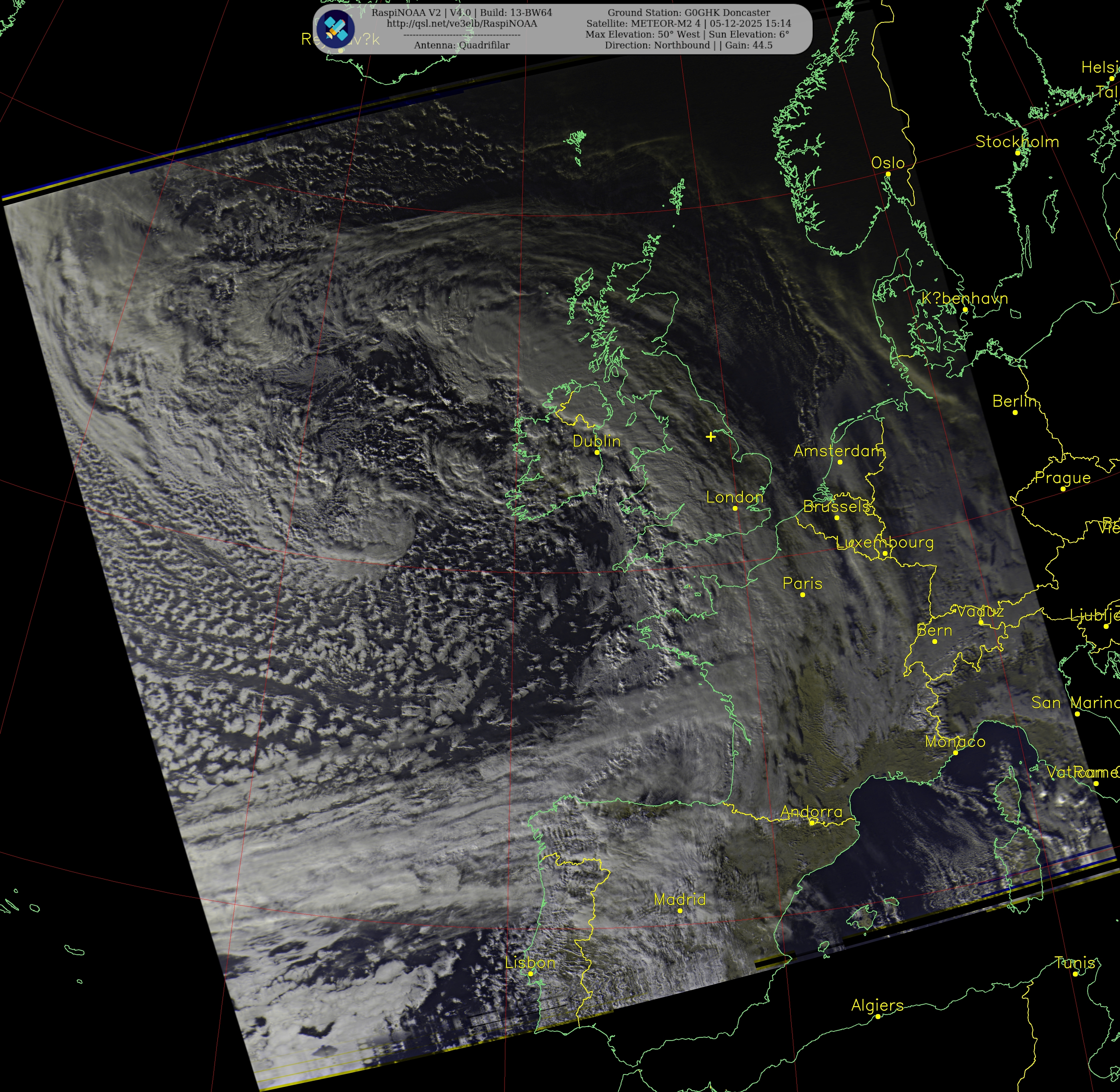Click the Andorra map label
The width and height of the screenshot is (1120, 1092).
(x=811, y=812)
